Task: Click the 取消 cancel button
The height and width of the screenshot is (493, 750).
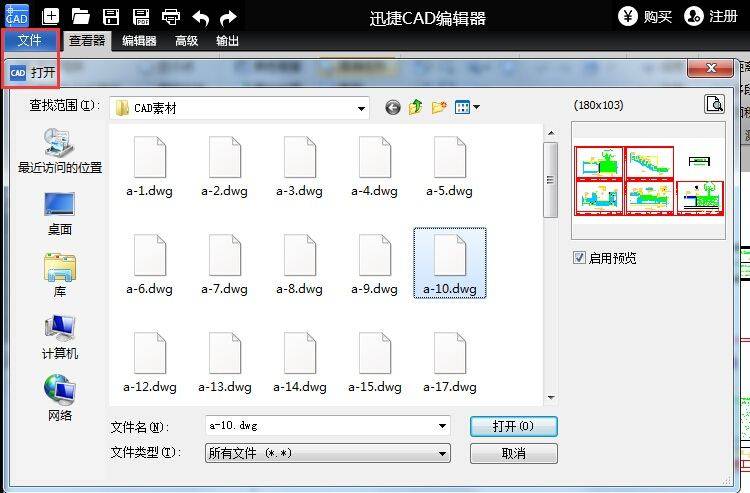Action: click(514, 453)
